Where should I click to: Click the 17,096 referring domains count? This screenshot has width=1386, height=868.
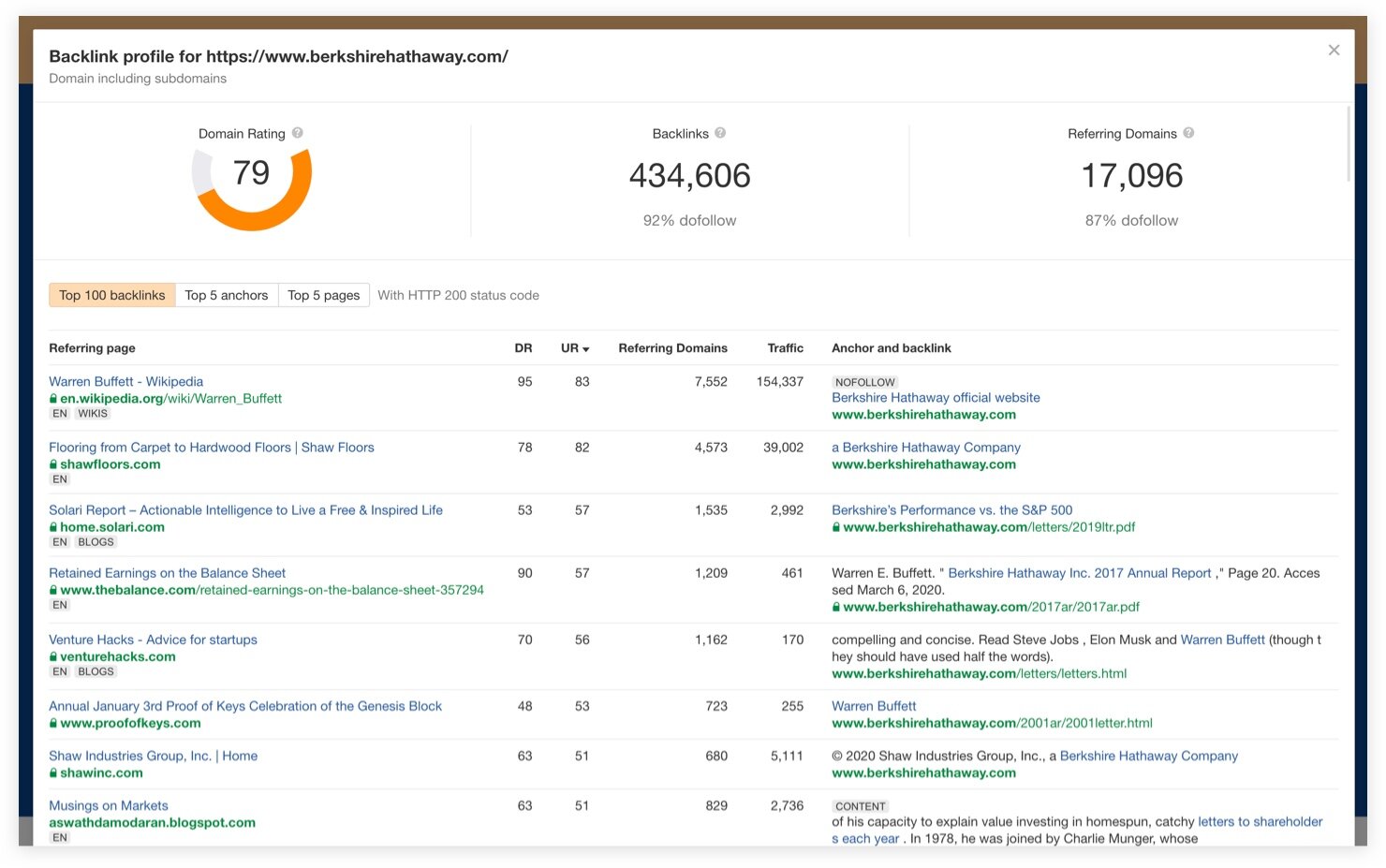[1132, 176]
